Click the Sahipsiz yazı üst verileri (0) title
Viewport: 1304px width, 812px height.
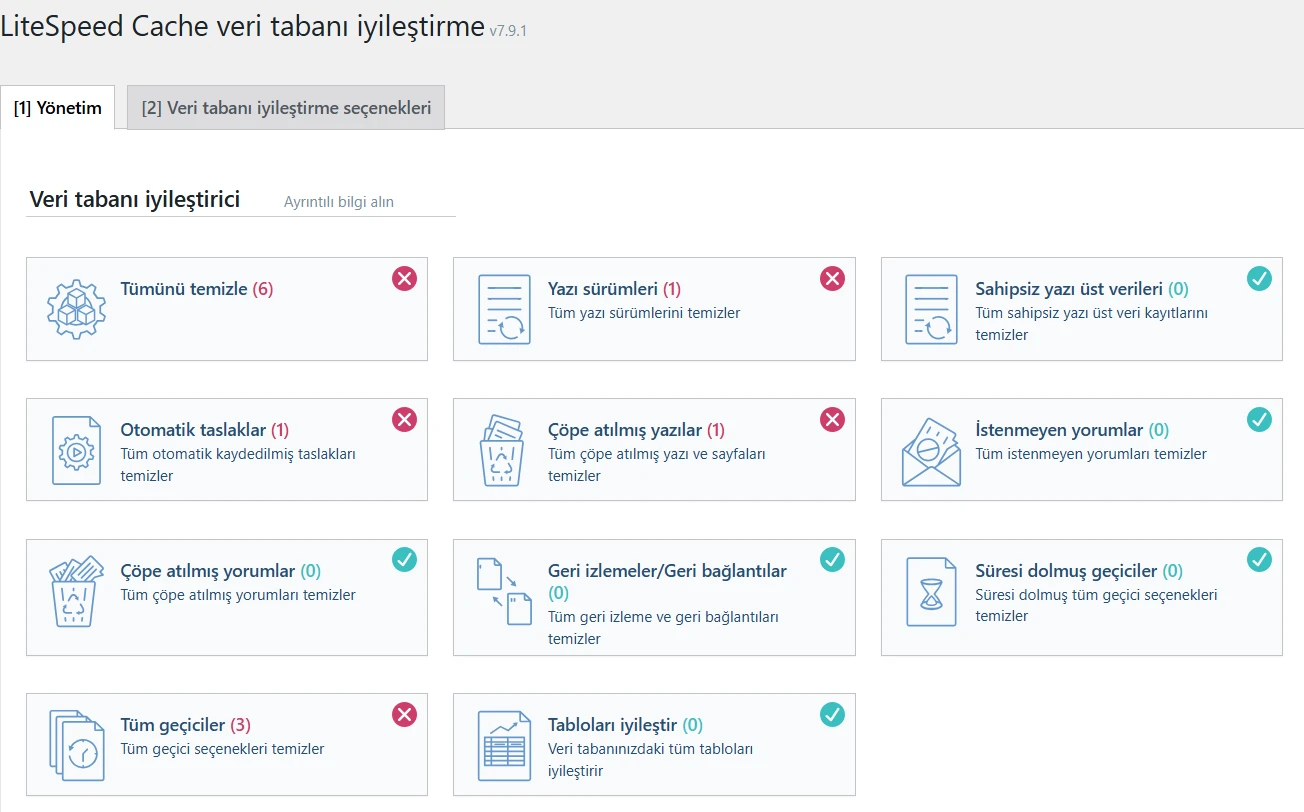[x=1082, y=289]
